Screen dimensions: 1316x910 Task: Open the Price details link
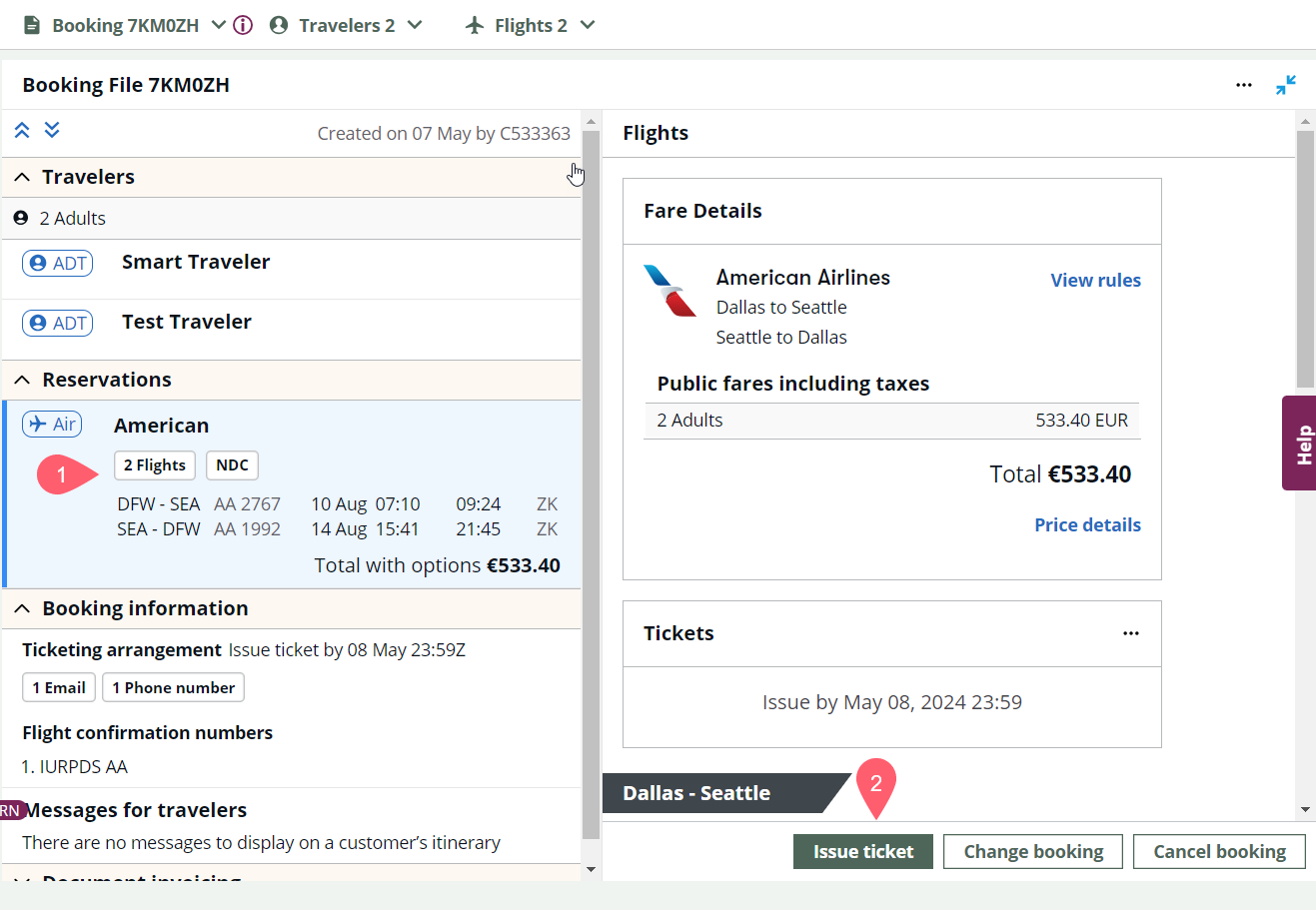pos(1087,525)
